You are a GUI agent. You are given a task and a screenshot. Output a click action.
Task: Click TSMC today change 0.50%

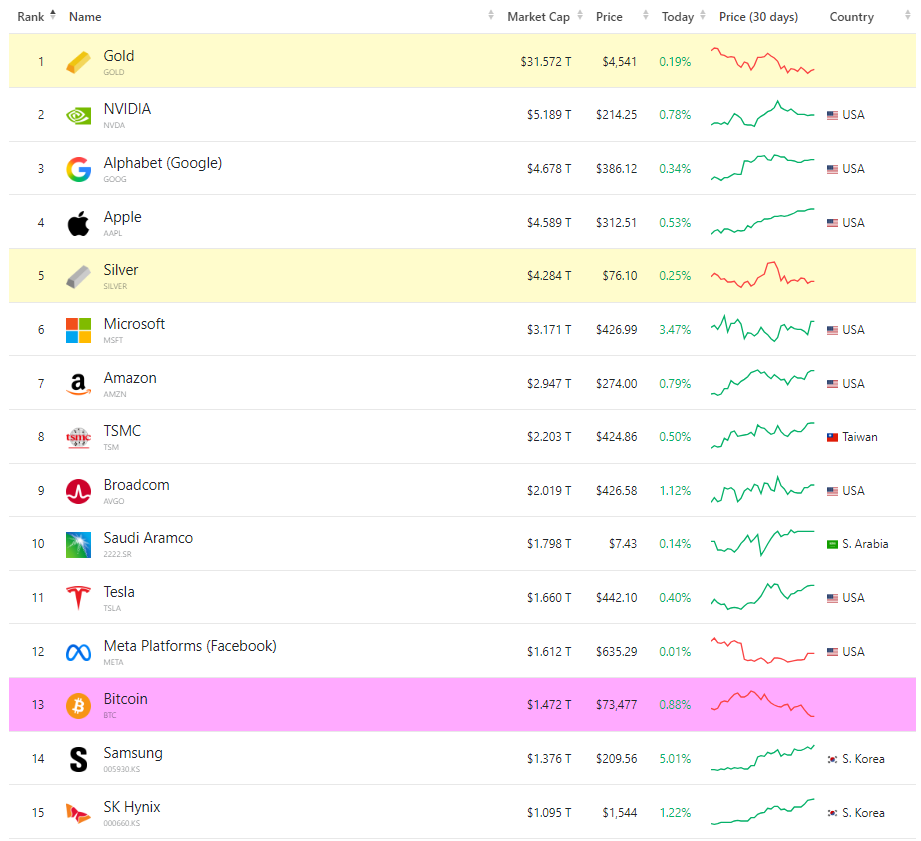pyautogui.click(x=675, y=437)
